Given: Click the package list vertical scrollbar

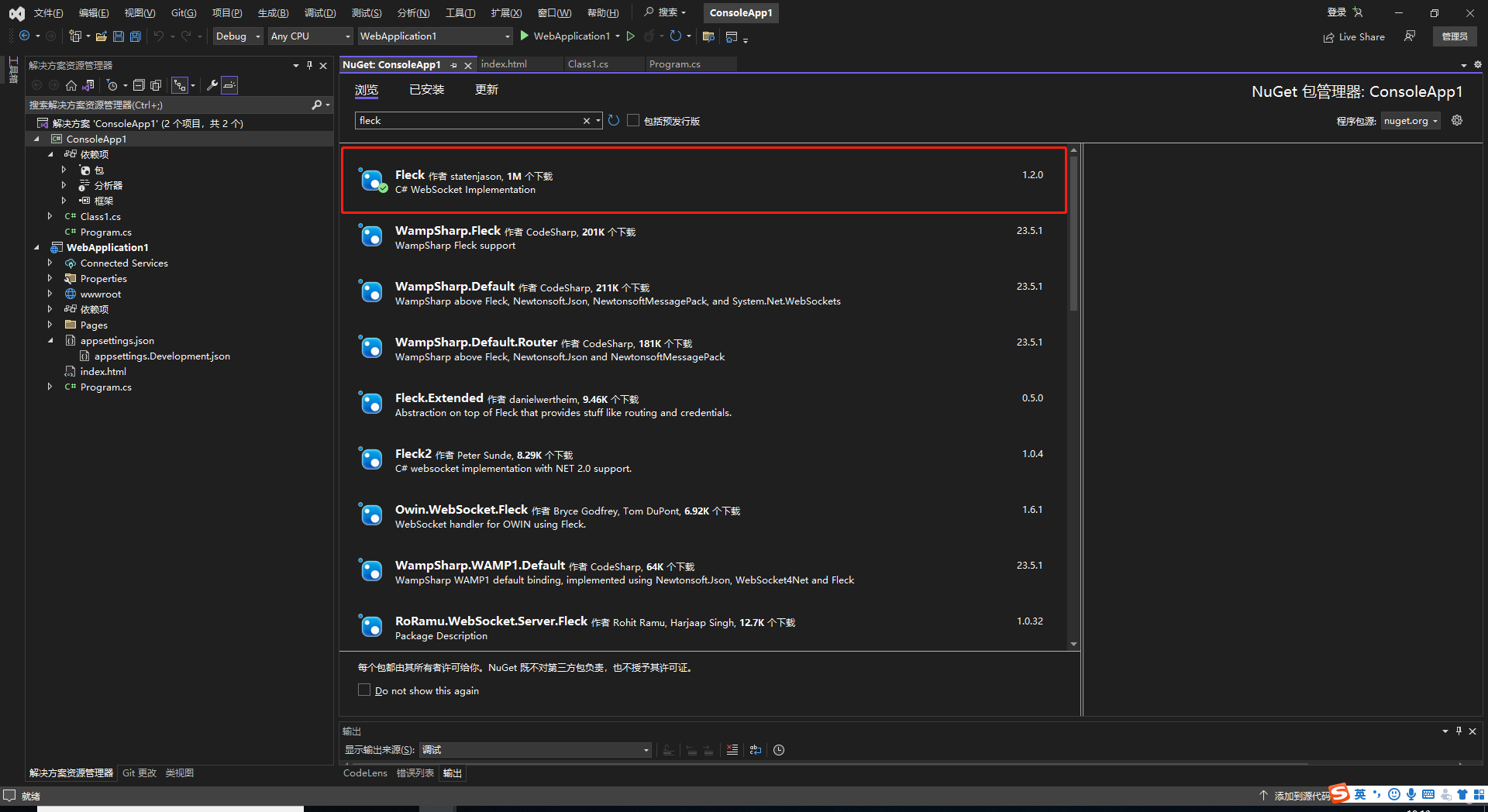Looking at the screenshot, I should [1073, 232].
